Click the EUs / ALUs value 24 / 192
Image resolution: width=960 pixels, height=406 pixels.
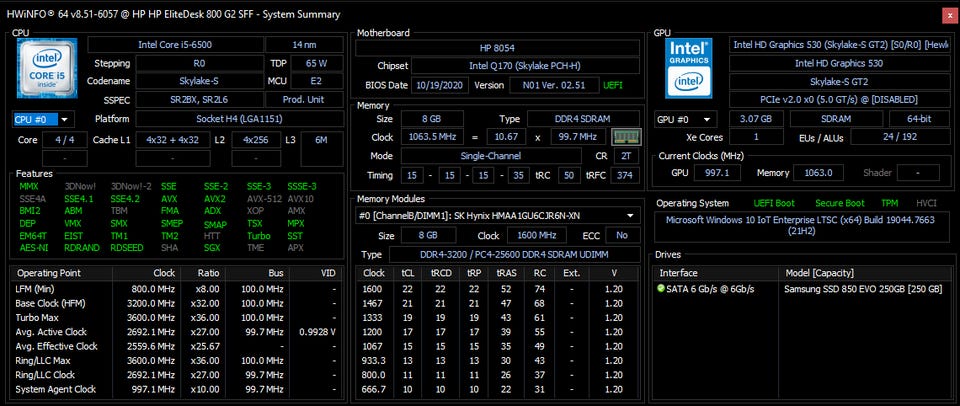tap(899, 137)
